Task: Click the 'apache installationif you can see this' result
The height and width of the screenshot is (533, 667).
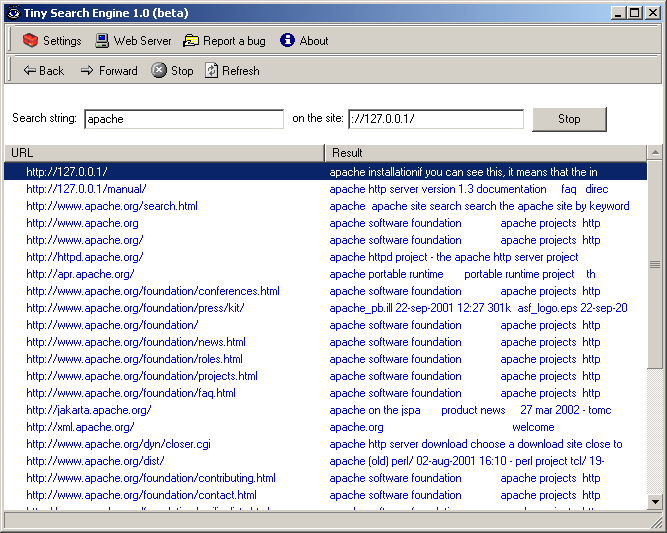Action: (463, 172)
